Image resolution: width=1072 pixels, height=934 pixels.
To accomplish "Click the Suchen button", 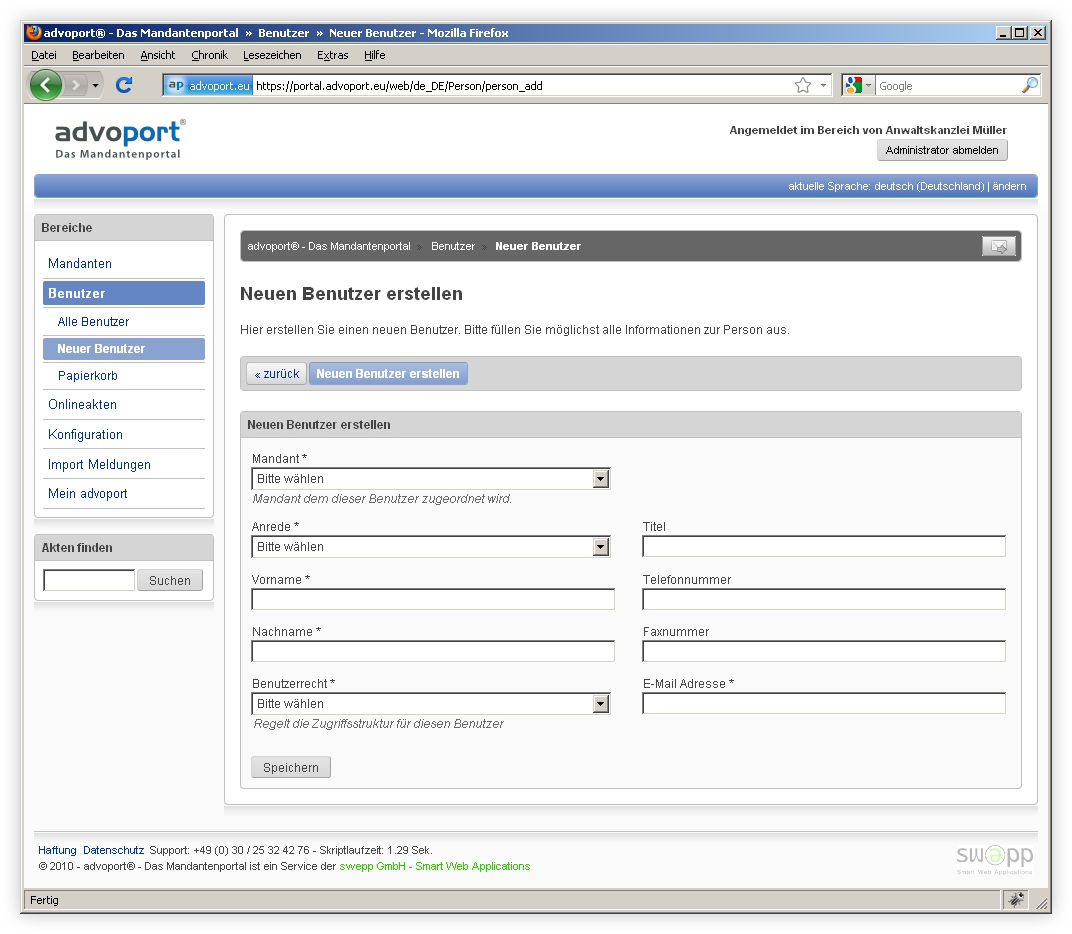I will point(170,580).
